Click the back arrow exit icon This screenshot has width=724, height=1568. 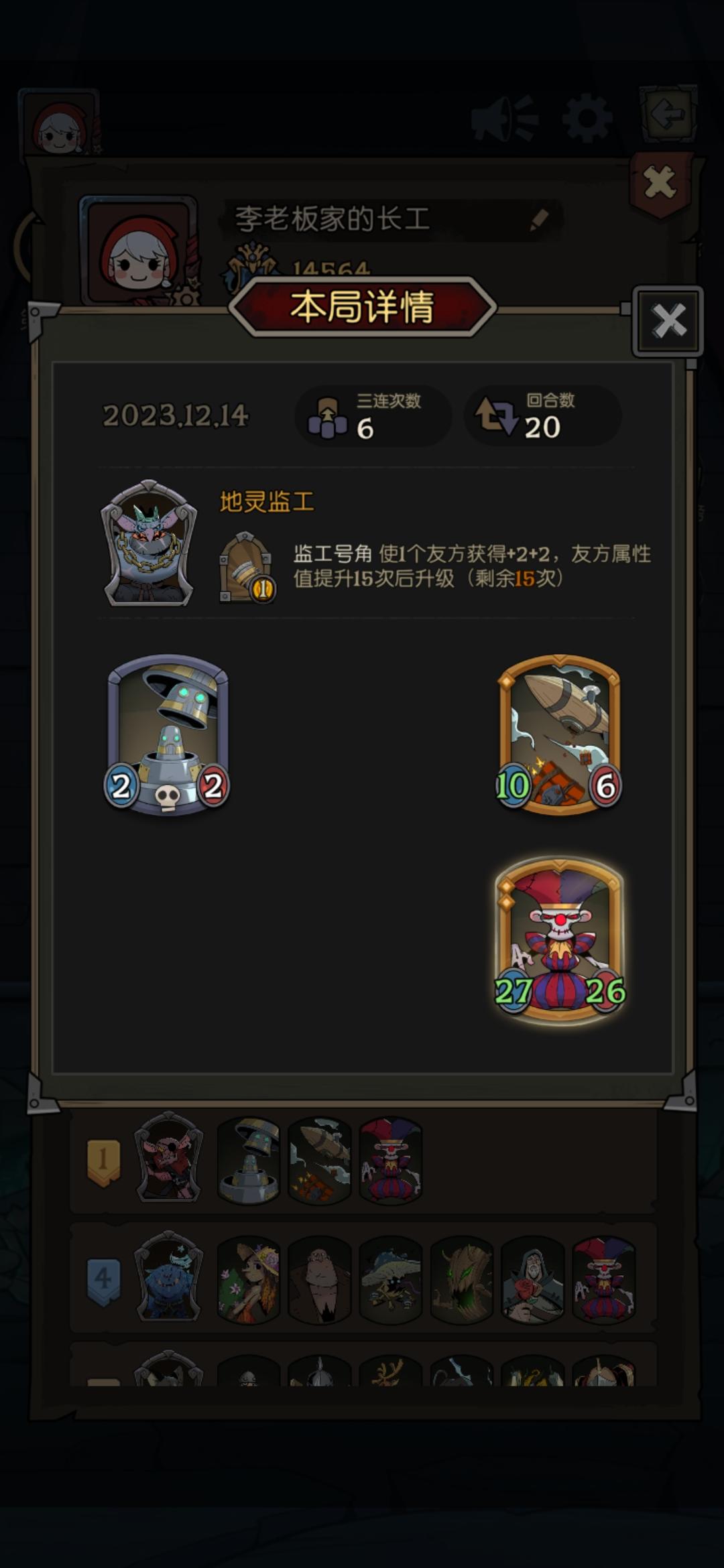coord(668,114)
